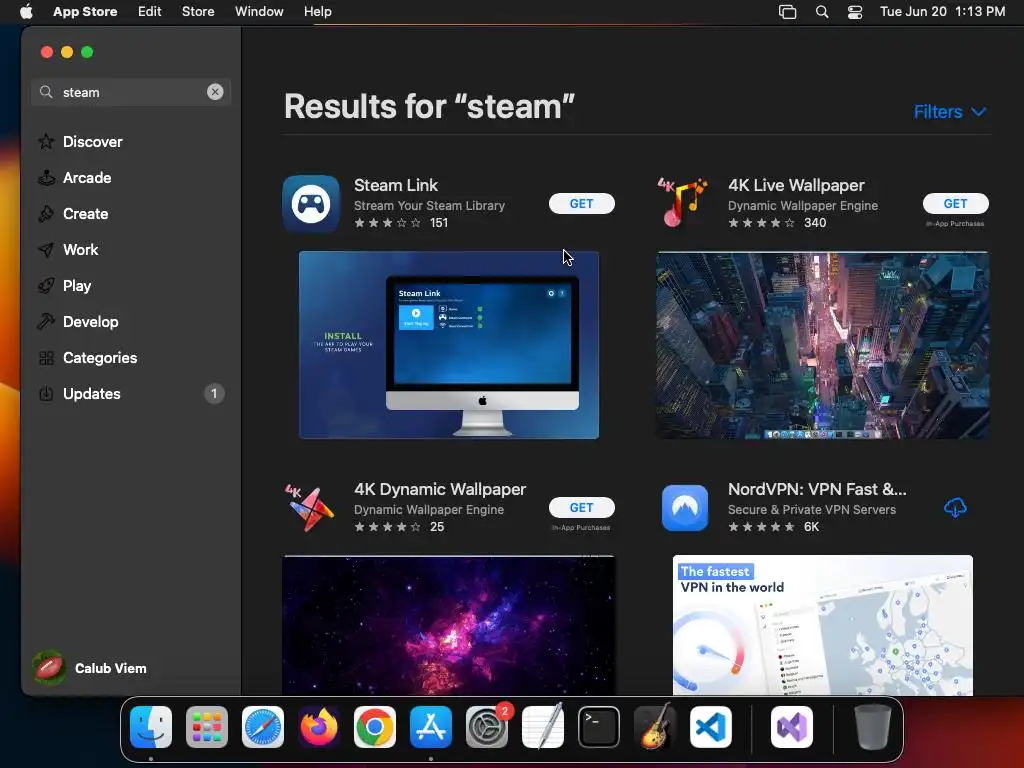Launch GarageBand from the Dock

point(655,727)
